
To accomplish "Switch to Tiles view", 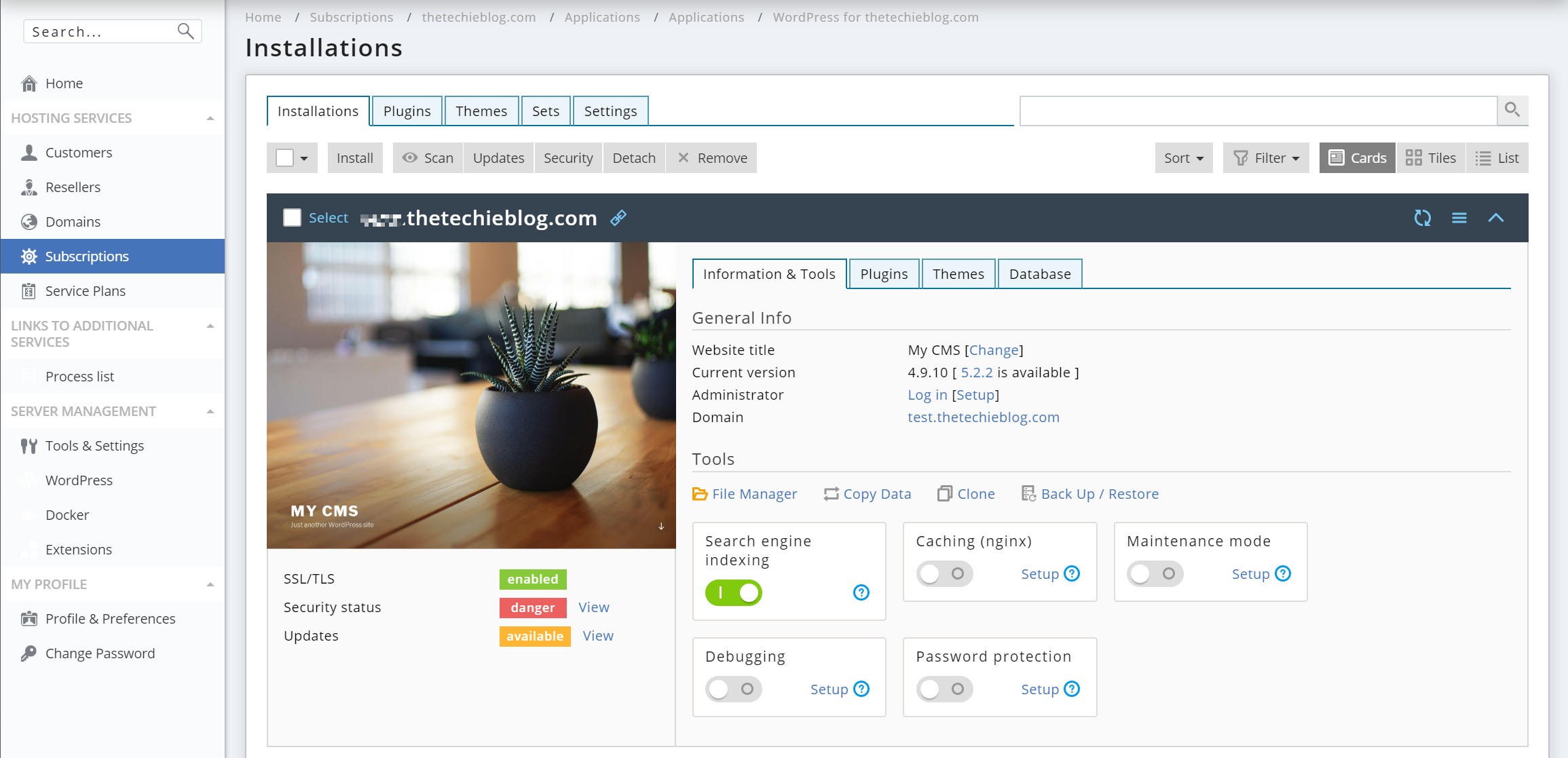I will coord(1430,158).
